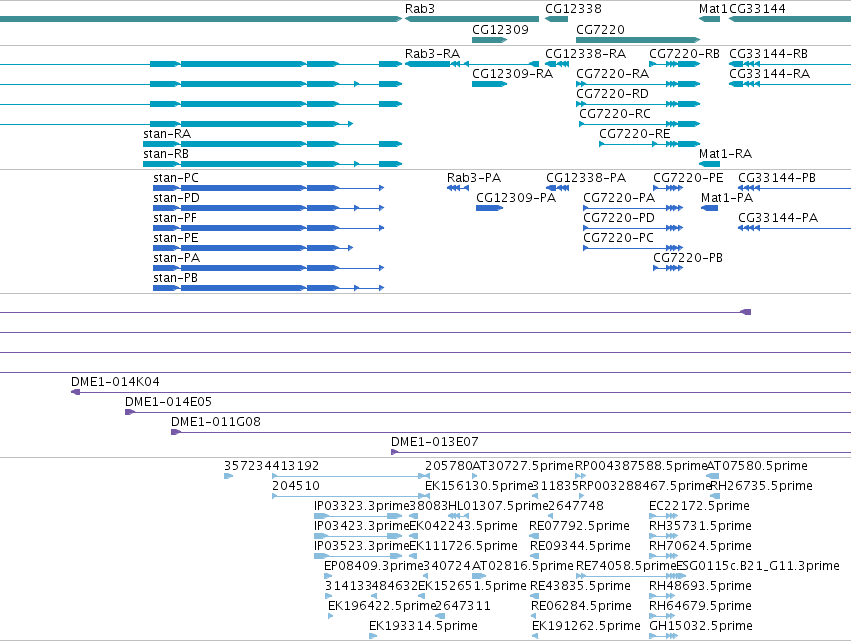Open the CG12338-RA transcript label
Screen dimensions: 851x641
tap(586, 54)
